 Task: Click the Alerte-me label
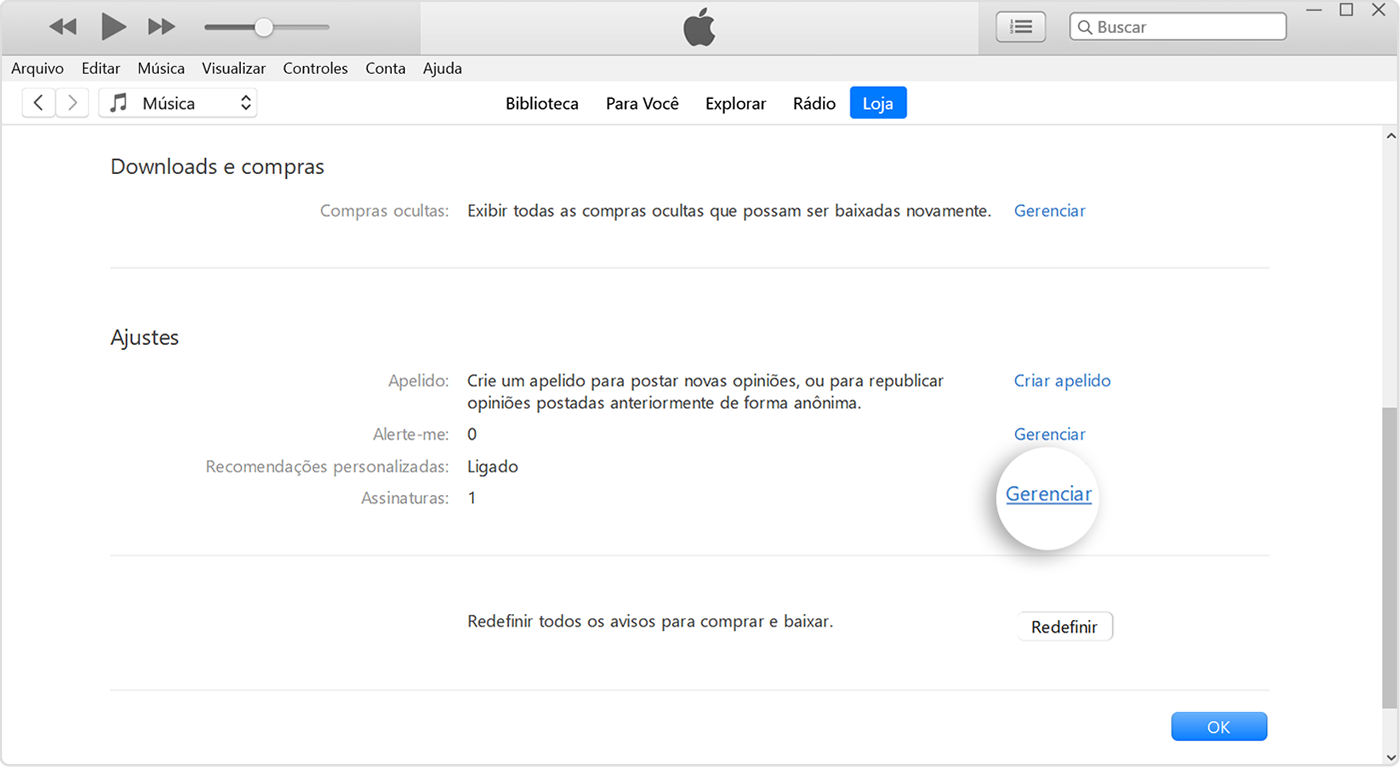pyautogui.click(x=411, y=434)
